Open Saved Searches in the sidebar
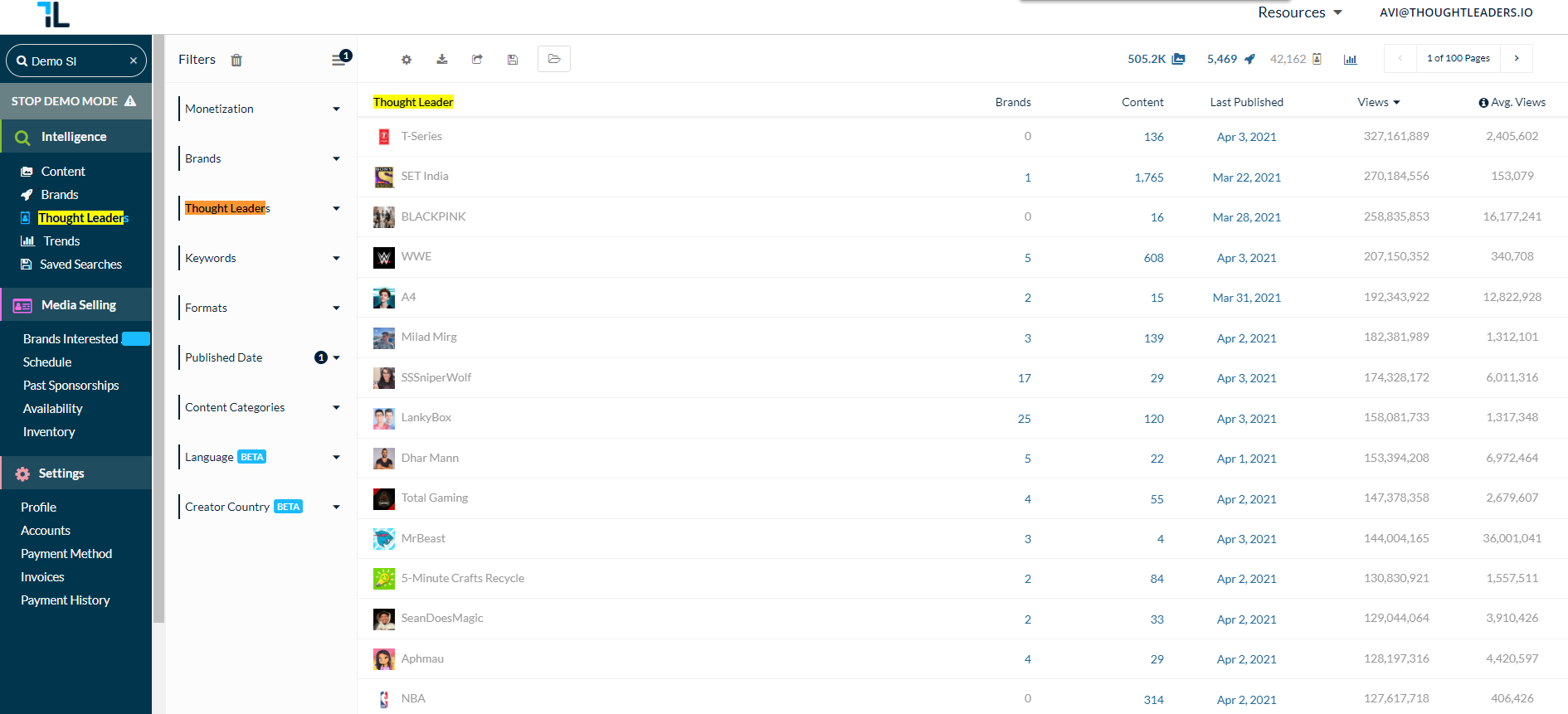 (x=80, y=265)
